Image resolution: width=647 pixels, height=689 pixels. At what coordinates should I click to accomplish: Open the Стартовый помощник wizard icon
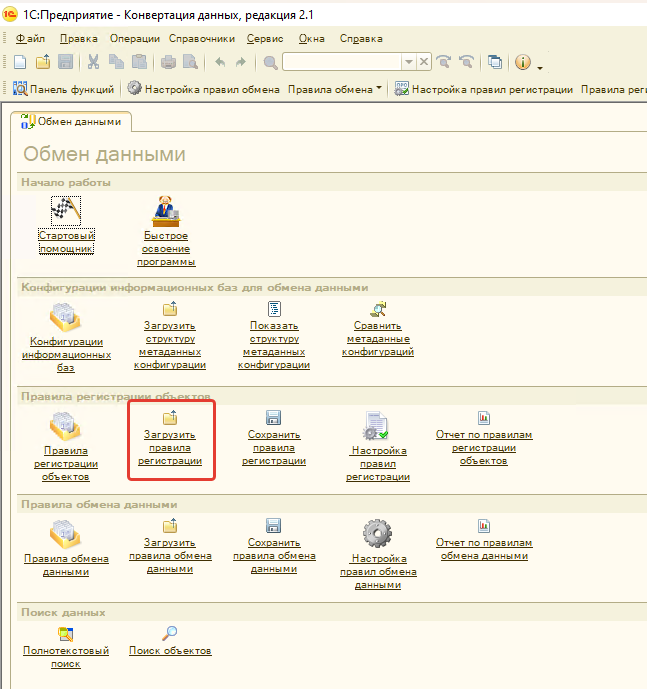point(65,210)
